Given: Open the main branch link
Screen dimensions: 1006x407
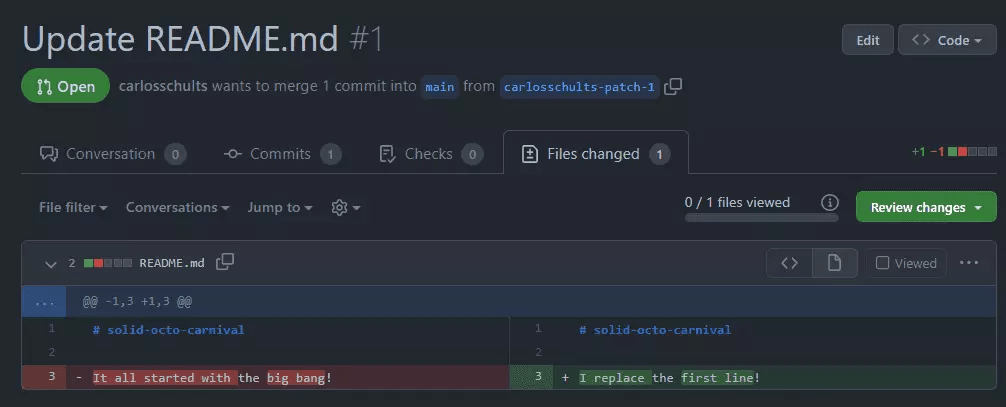Looking at the screenshot, I should pos(439,87).
